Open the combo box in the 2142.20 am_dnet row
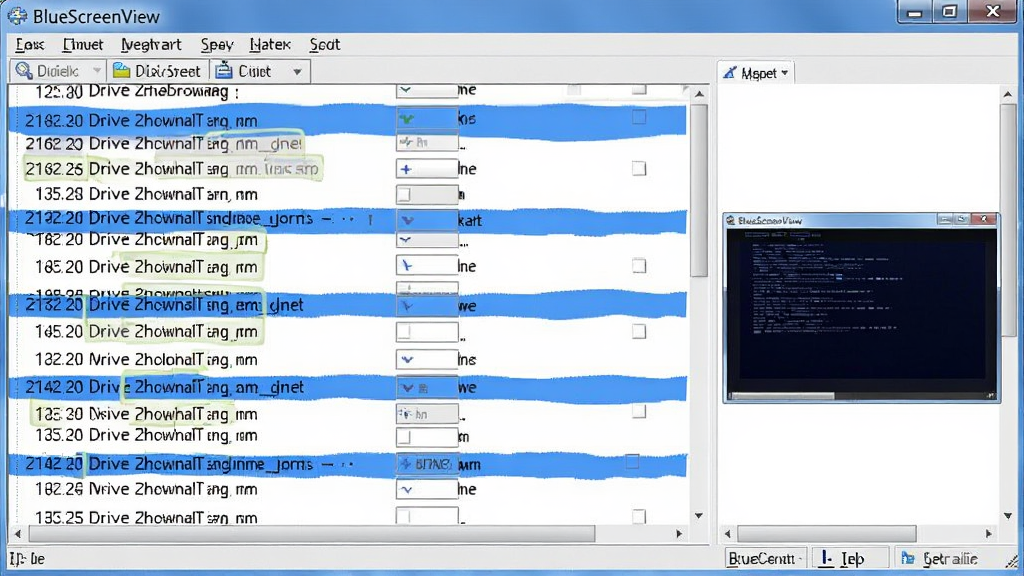The height and width of the screenshot is (576, 1024). click(426, 387)
